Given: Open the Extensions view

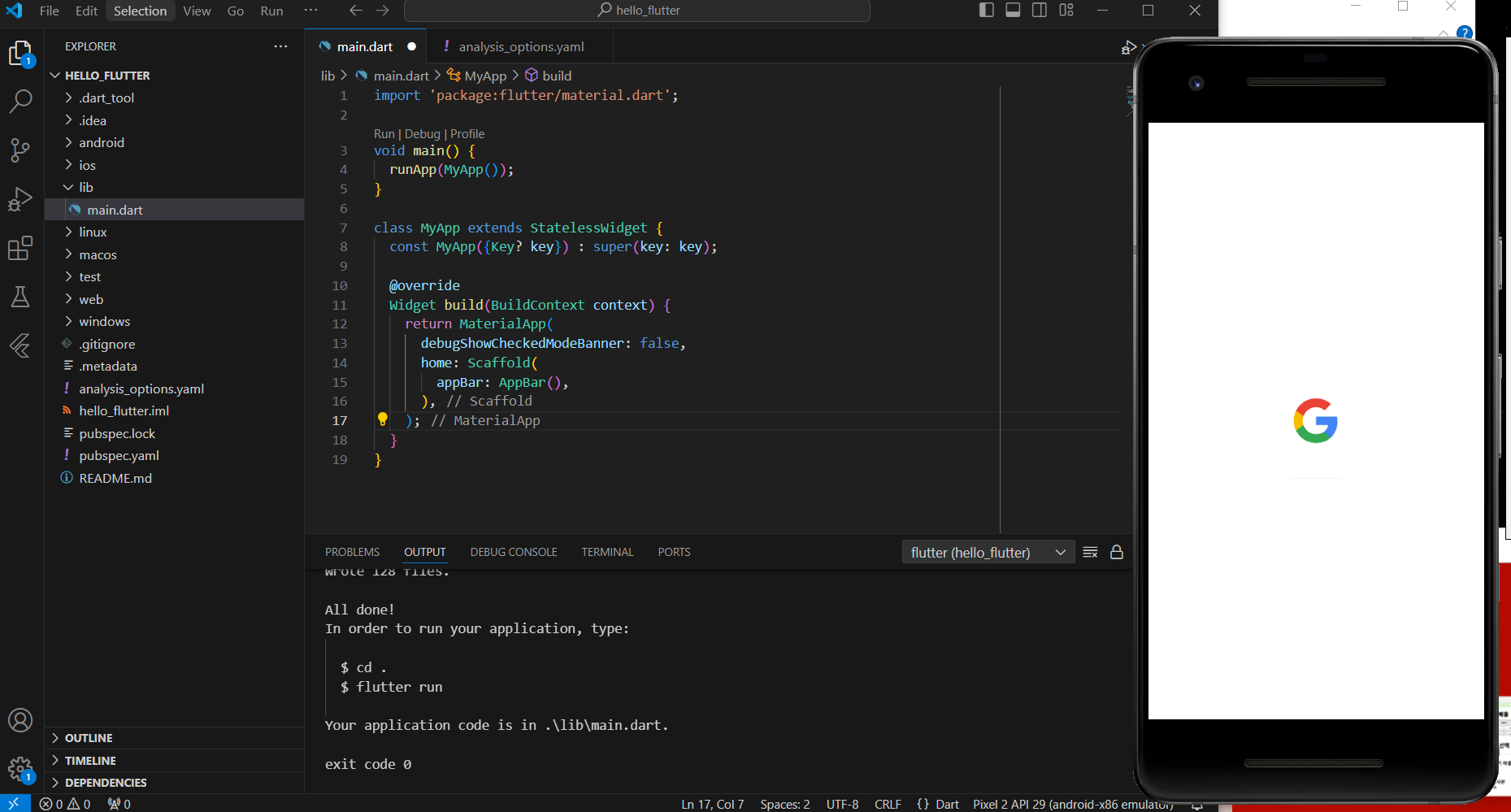Looking at the screenshot, I should [x=20, y=248].
